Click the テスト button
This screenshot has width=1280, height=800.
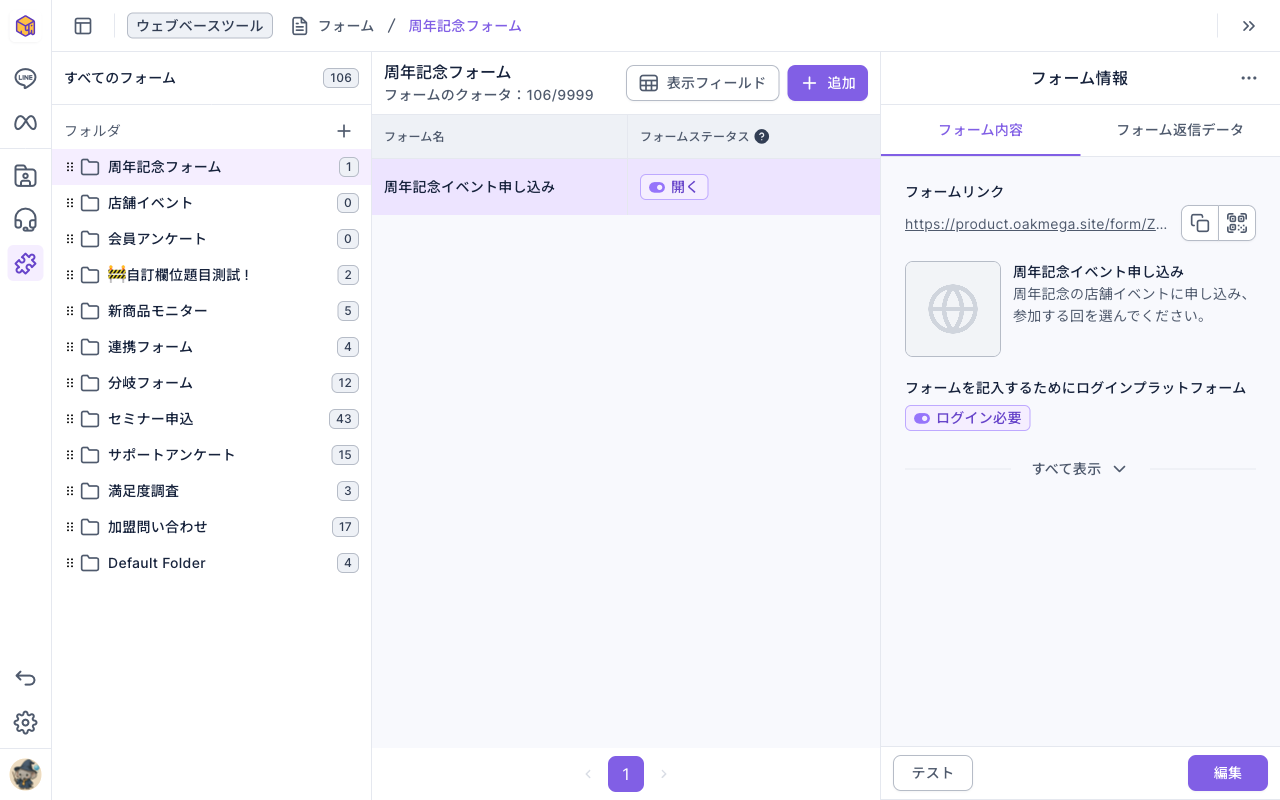click(x=933, y=773)
